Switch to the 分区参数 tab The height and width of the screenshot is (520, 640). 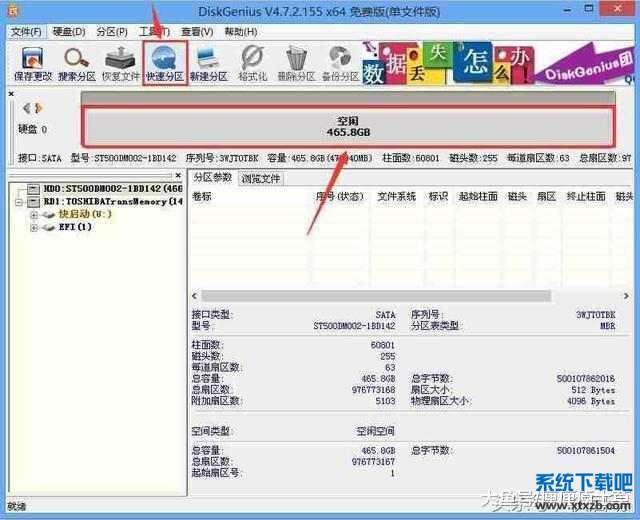[x=212, y=178]
